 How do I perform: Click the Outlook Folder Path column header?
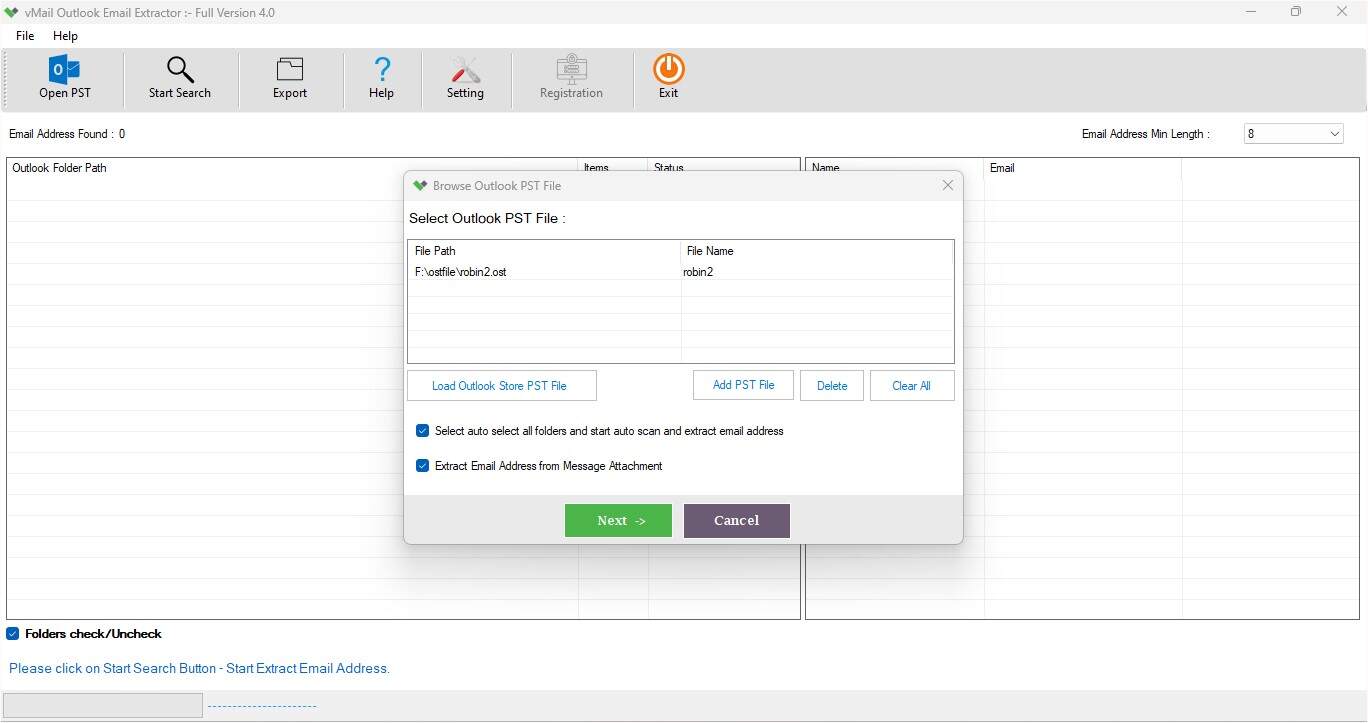292,168
